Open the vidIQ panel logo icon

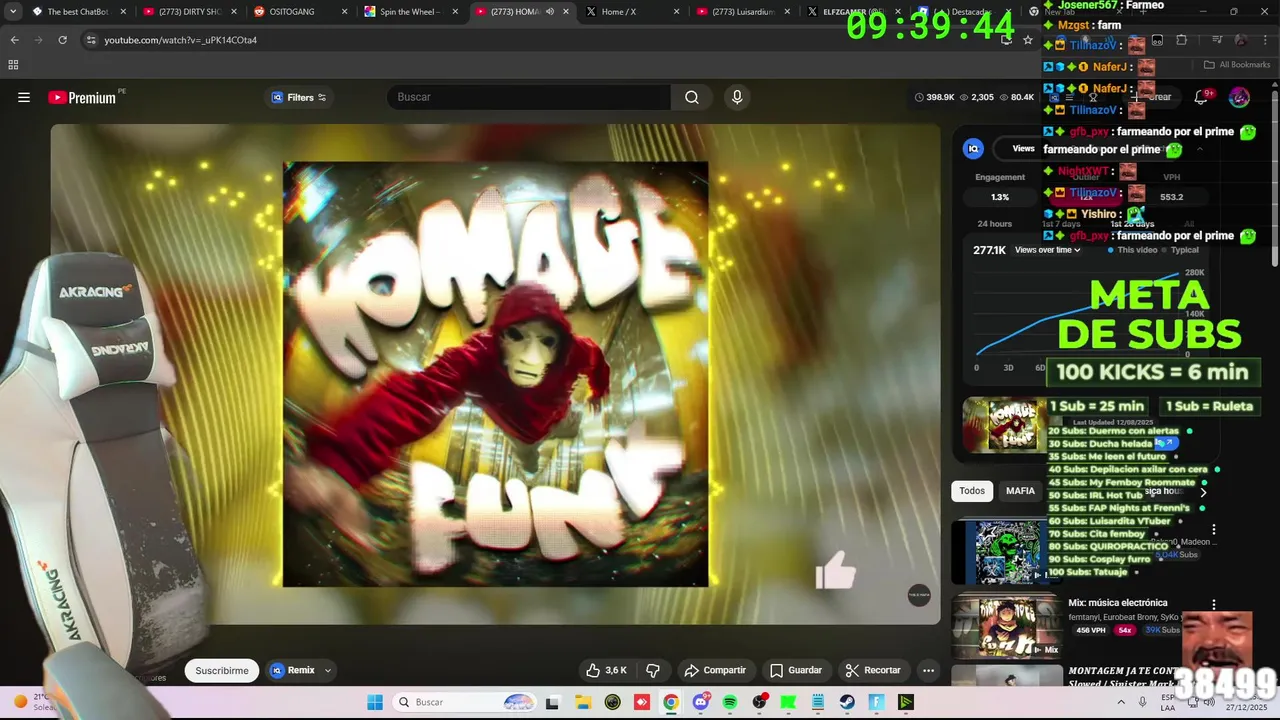(x=973, y=148)
